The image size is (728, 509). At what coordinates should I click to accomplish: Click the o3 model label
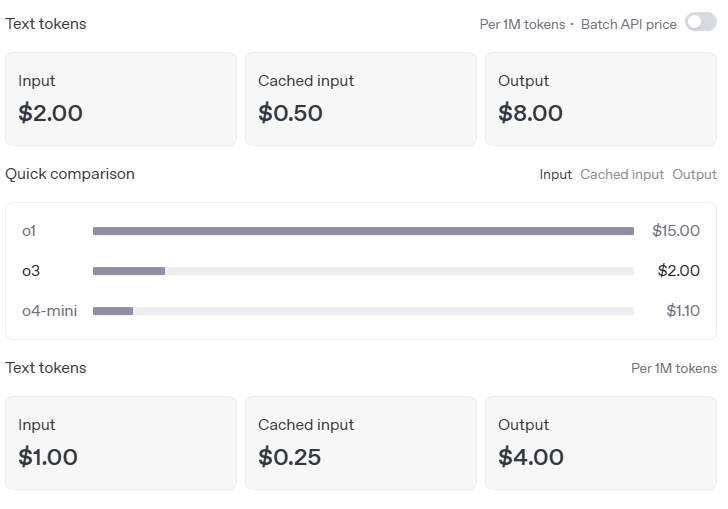(x=31, y=271)
